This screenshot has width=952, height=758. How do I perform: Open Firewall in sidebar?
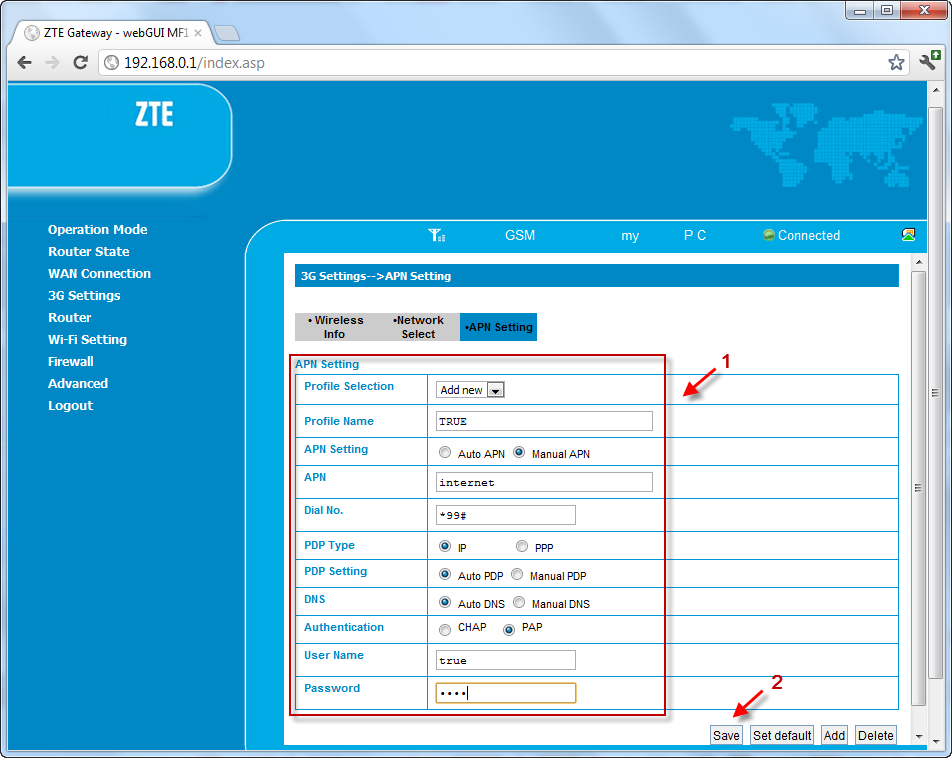(71, 361)
